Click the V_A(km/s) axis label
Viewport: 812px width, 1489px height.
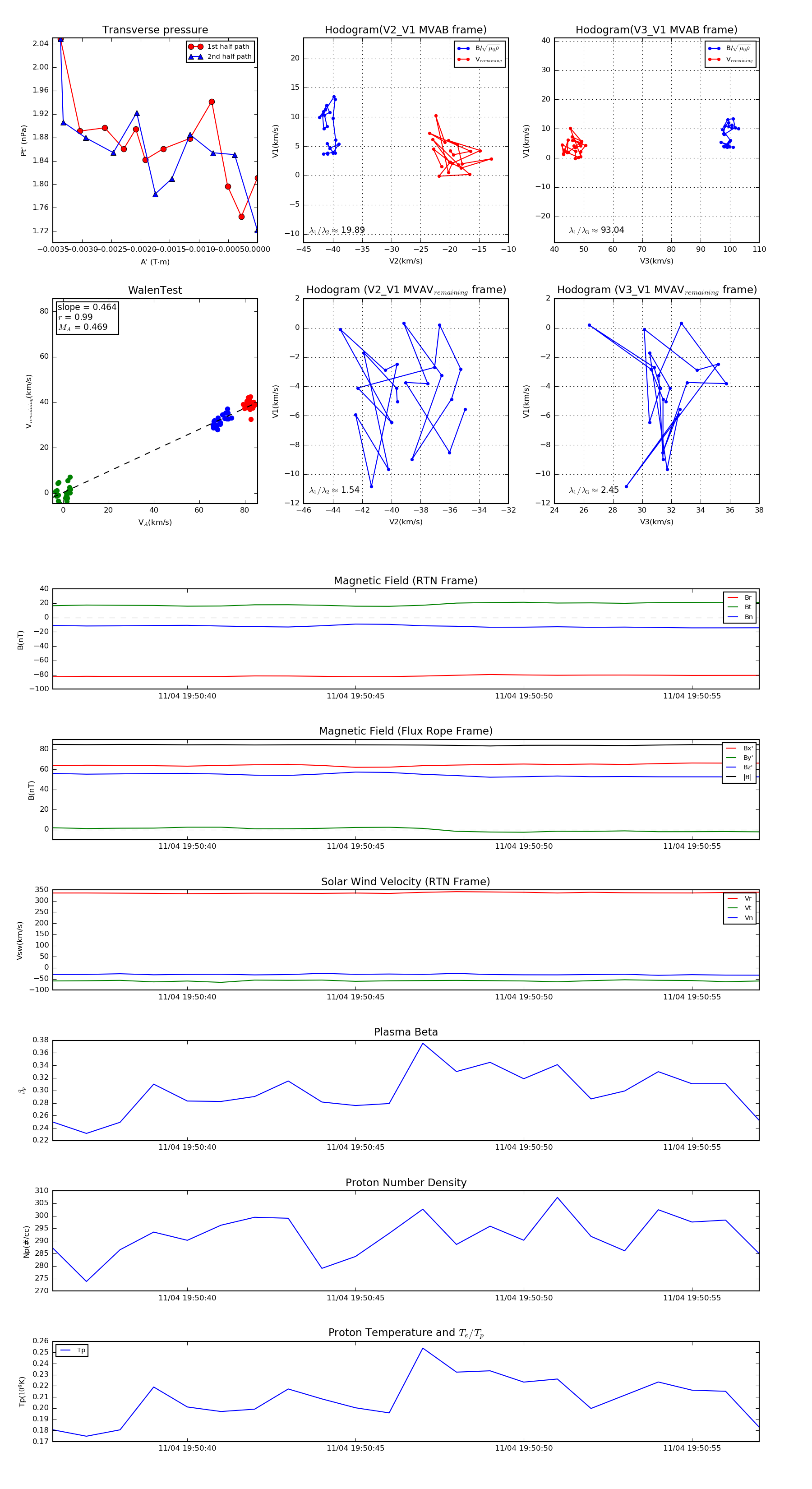click(x=155, y=523)
